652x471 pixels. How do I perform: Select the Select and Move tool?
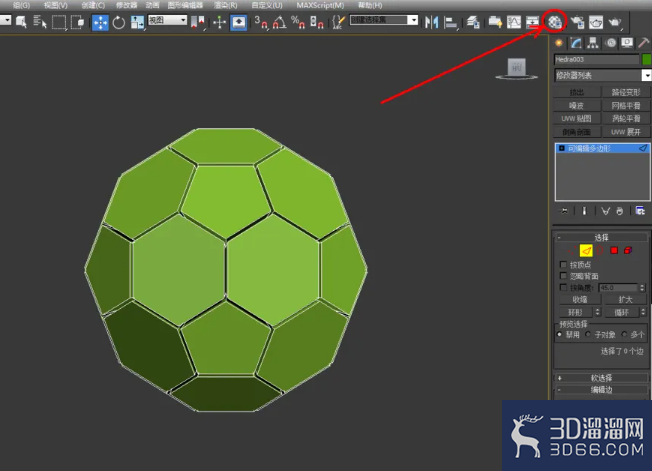coord(100,22)
